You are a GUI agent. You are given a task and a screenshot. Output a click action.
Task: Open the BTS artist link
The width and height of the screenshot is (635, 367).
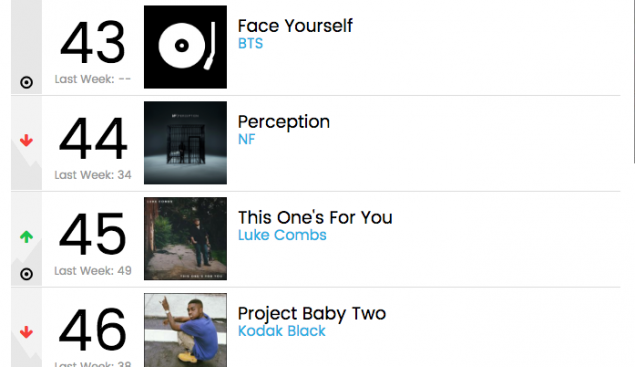(x=250, y=43)
